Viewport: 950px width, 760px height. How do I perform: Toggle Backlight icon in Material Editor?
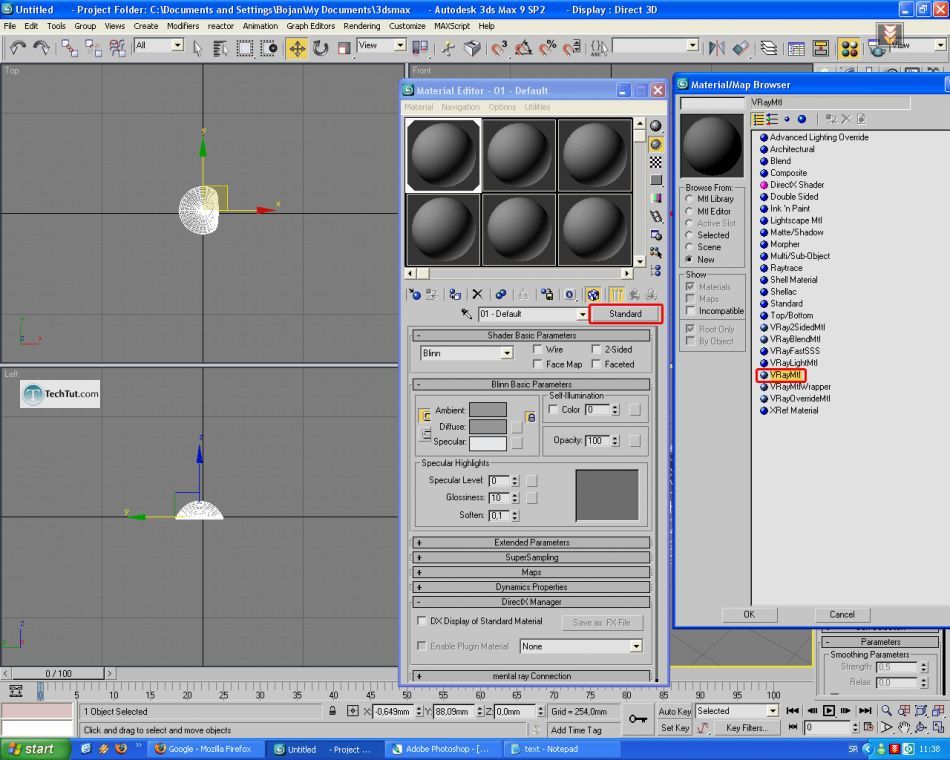tap(656, 144)
